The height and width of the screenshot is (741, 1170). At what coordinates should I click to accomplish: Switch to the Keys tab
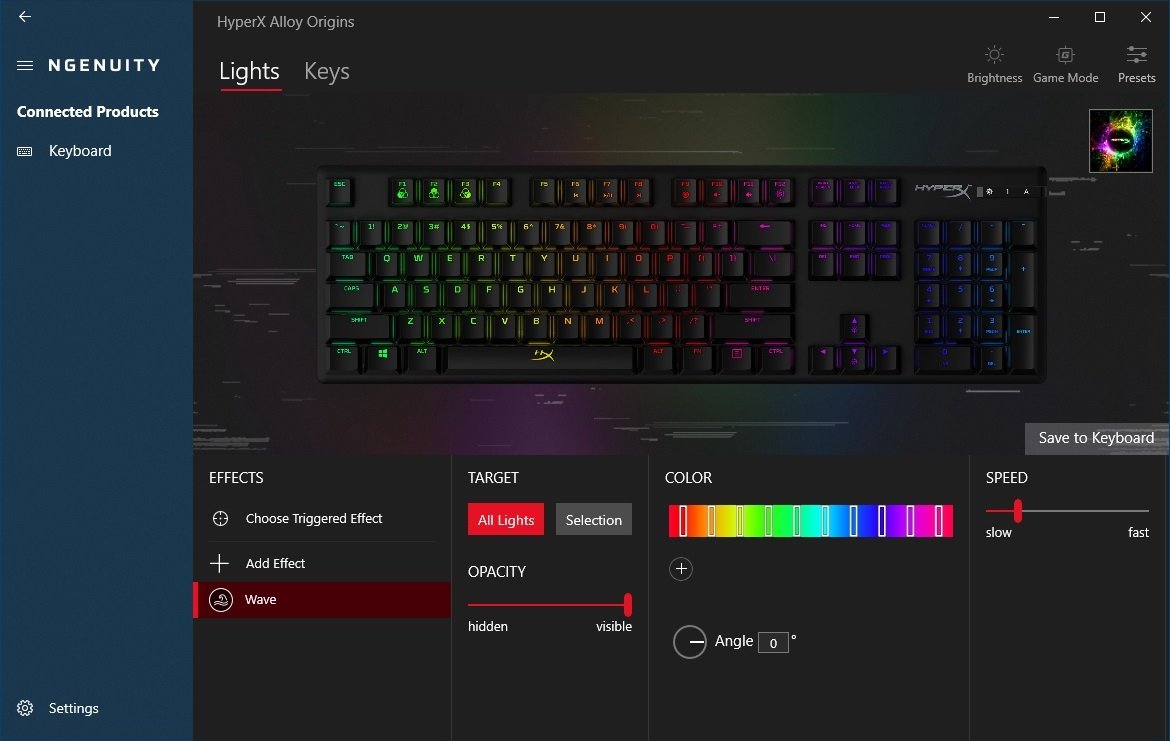click(327, 71)
